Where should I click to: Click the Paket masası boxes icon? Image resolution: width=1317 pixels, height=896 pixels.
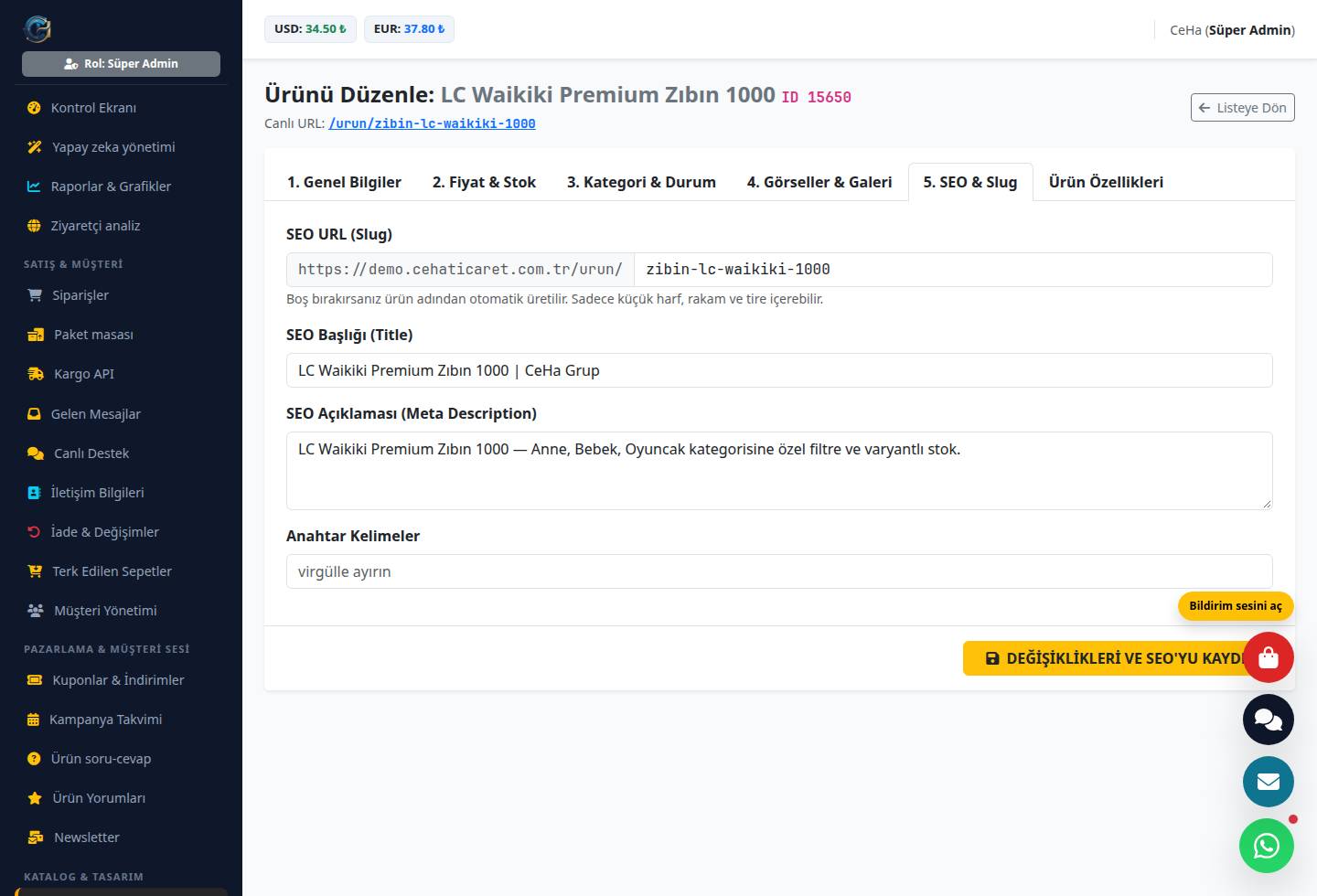(36, 335)
